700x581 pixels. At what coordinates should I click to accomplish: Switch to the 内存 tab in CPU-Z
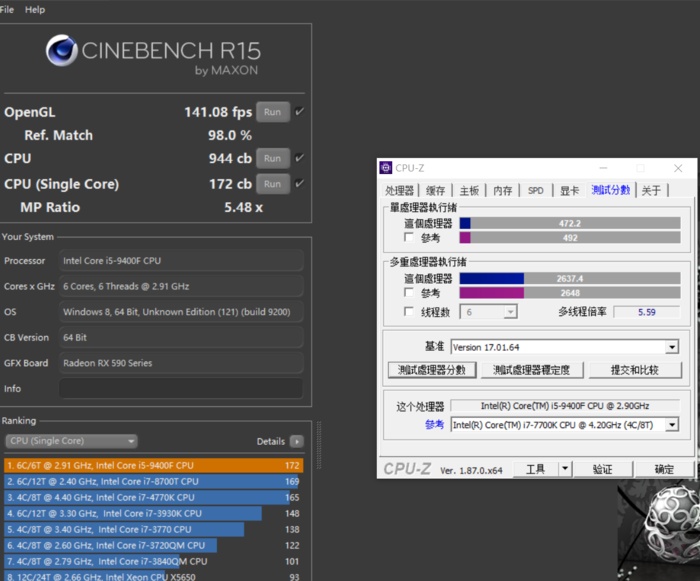pyautogui.click(x=503, y=191)
